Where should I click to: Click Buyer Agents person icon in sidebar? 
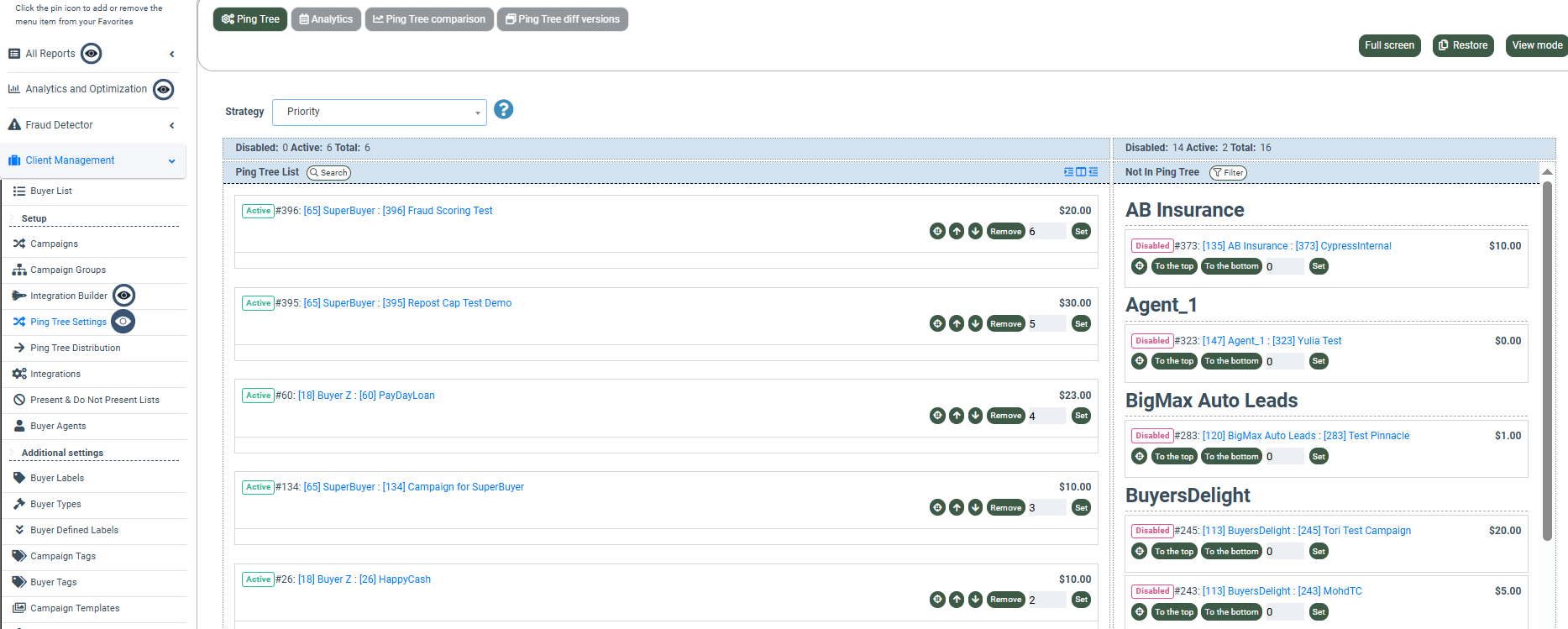(x=19, y=426)
